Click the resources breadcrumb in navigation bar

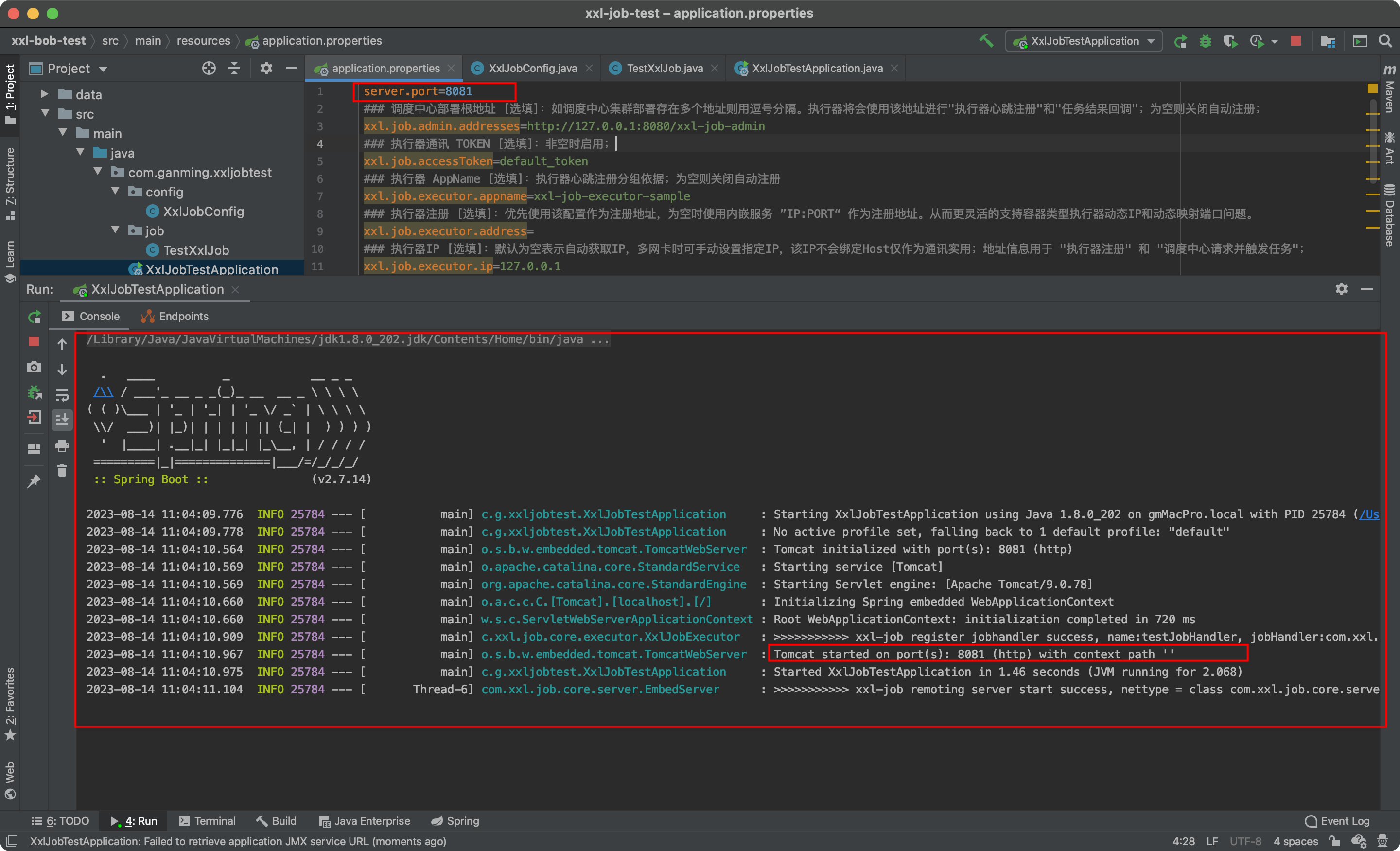click(x=203, y=41)
